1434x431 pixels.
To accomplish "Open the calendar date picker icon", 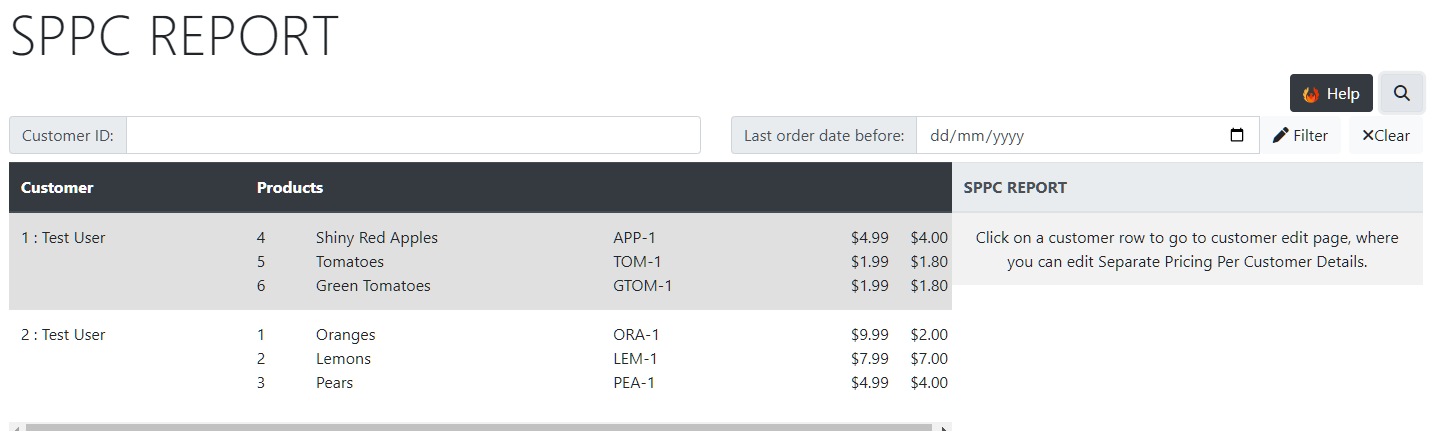I will pos(1237,135).
